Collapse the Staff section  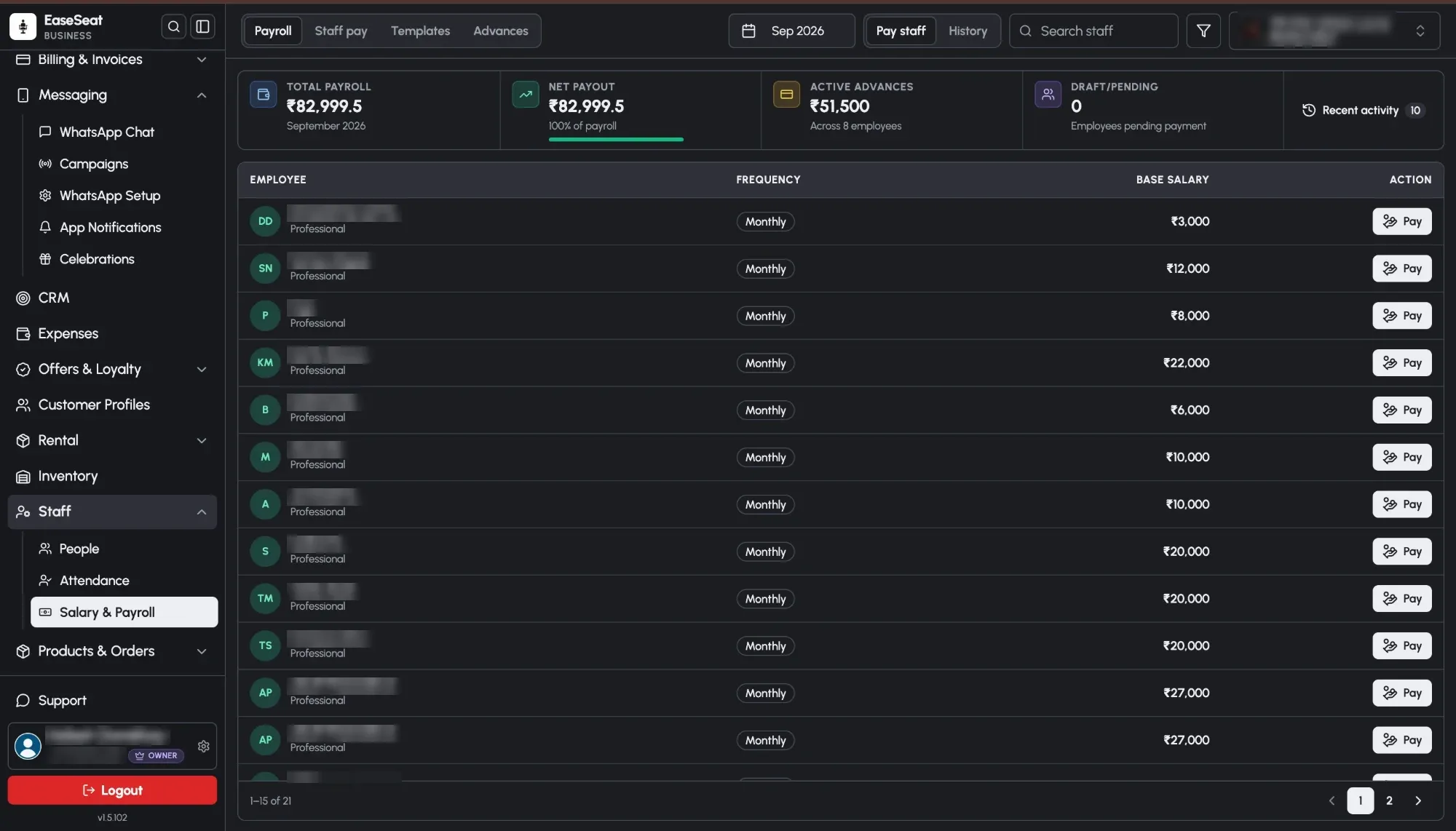click(112, 512)
